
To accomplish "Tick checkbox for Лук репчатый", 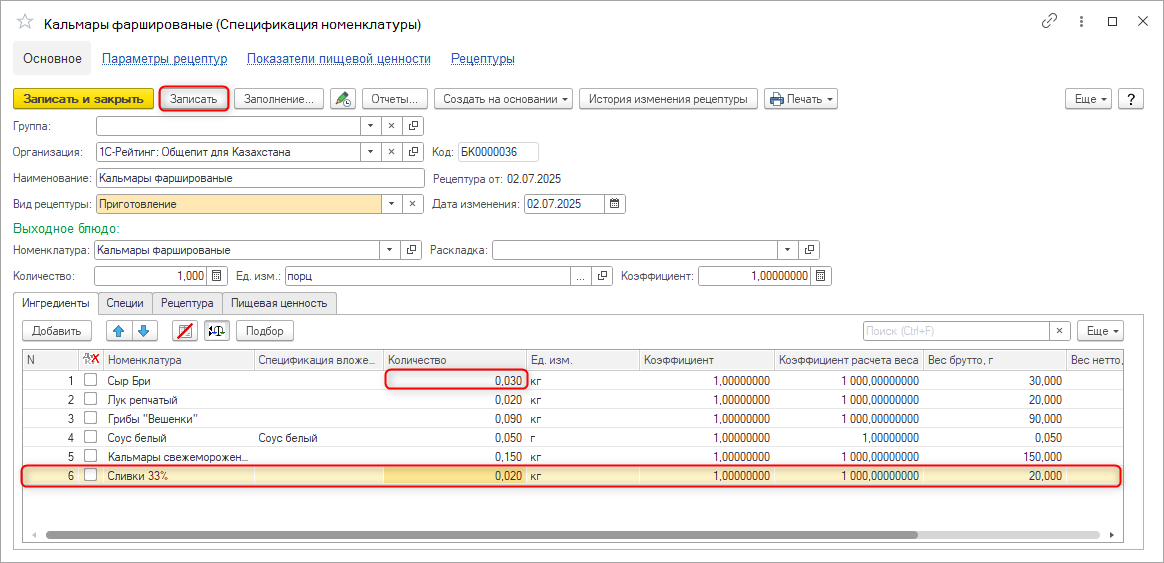I will [x=91, y=400].
